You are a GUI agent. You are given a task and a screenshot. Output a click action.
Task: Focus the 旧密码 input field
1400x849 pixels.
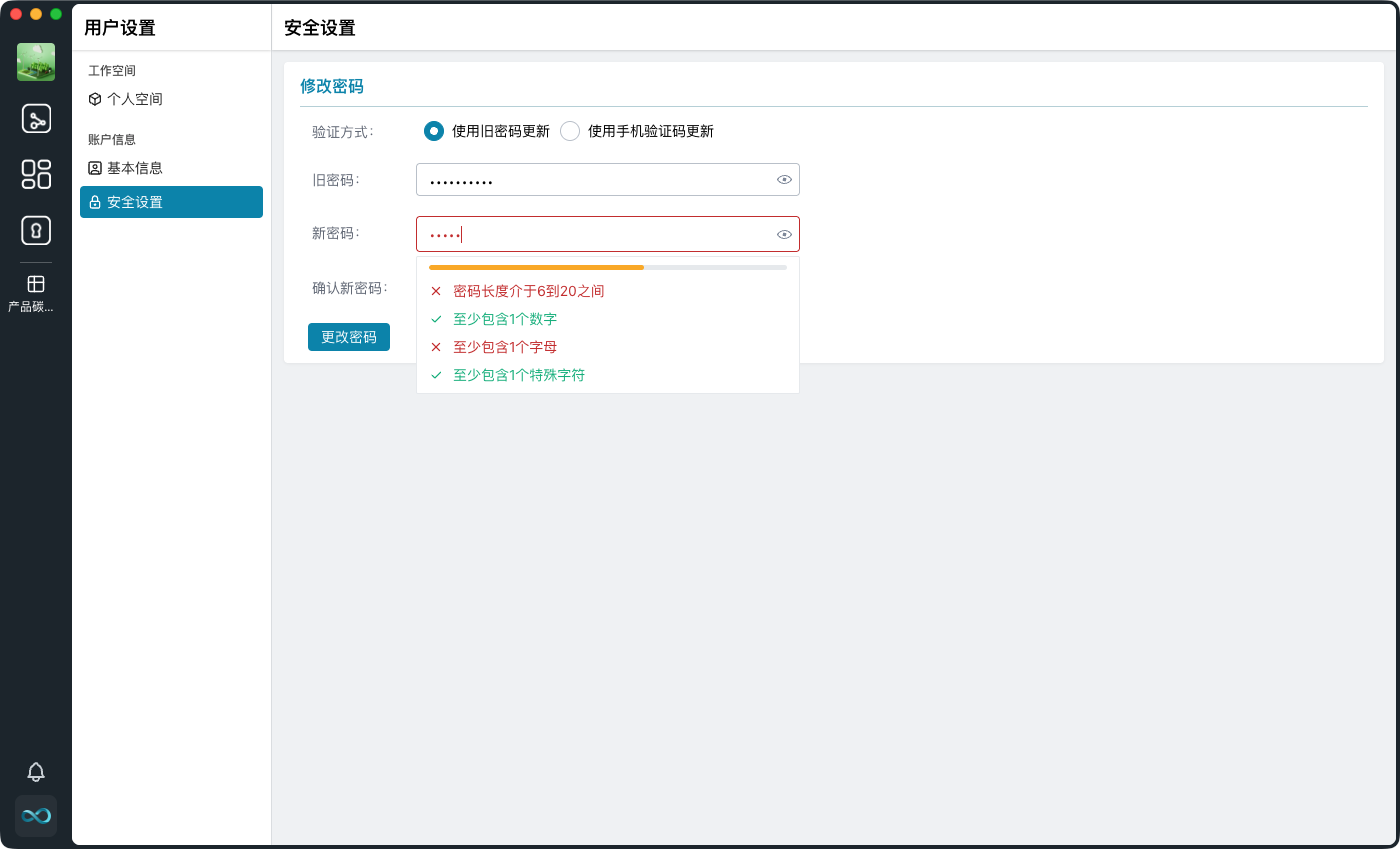[595, 180]
